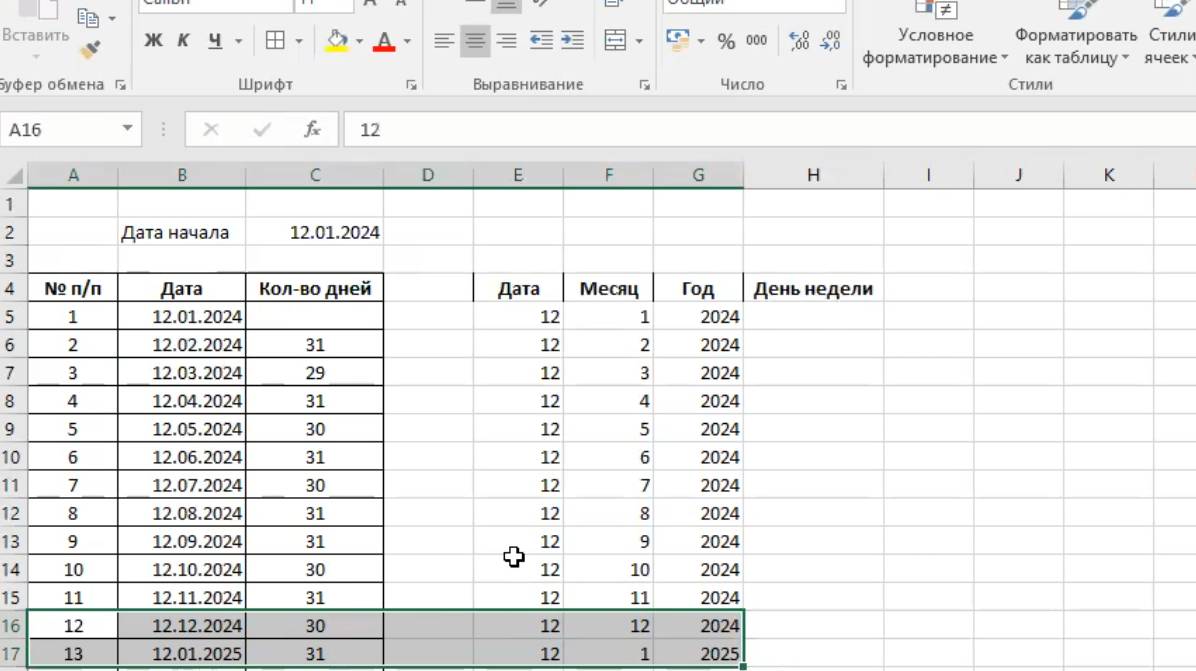Select cell 12.01.2025 in row 17
1196x671 pixels.
click(182, 653)
